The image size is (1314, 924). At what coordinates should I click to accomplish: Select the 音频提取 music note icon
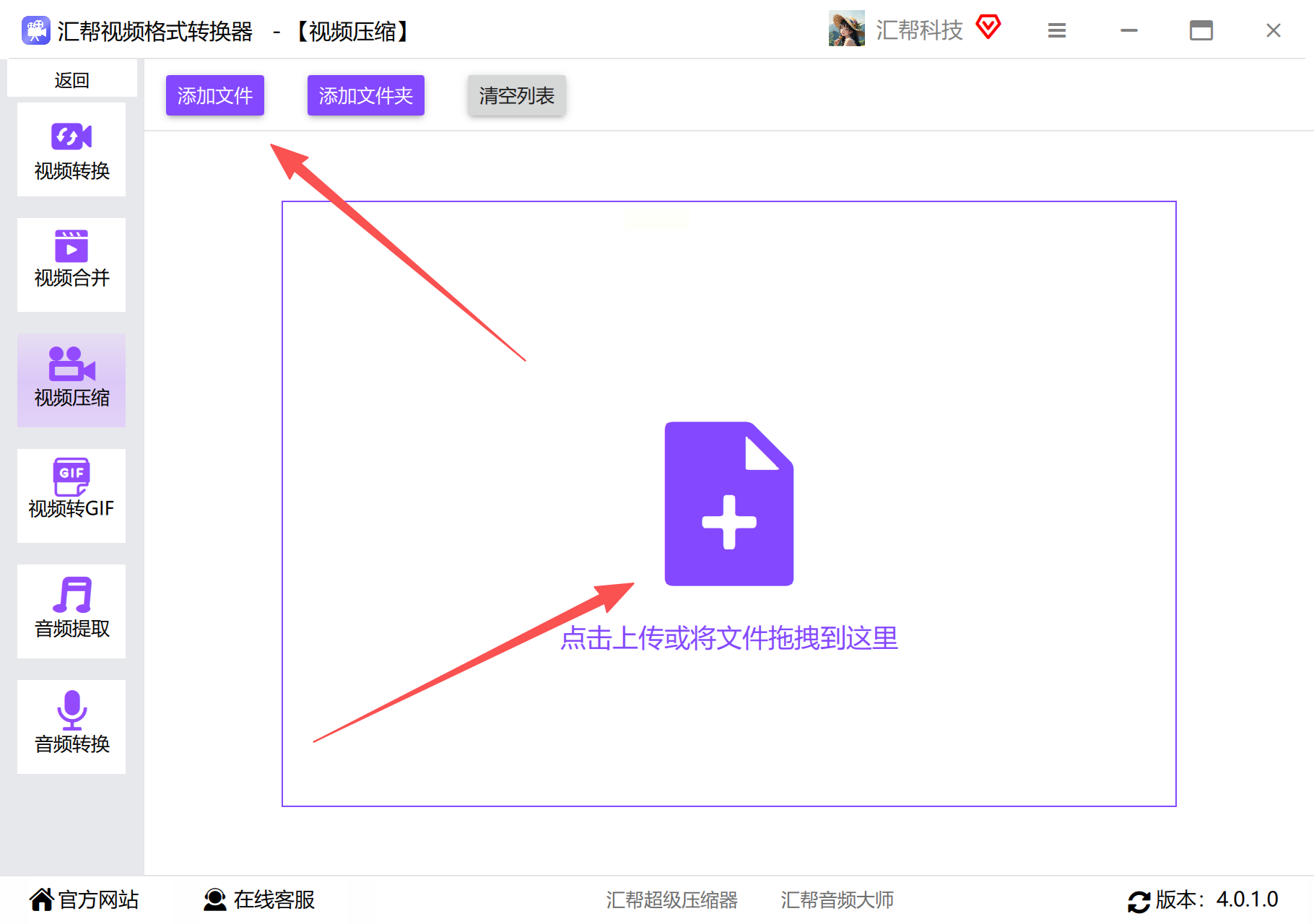(x=71, y=595)
